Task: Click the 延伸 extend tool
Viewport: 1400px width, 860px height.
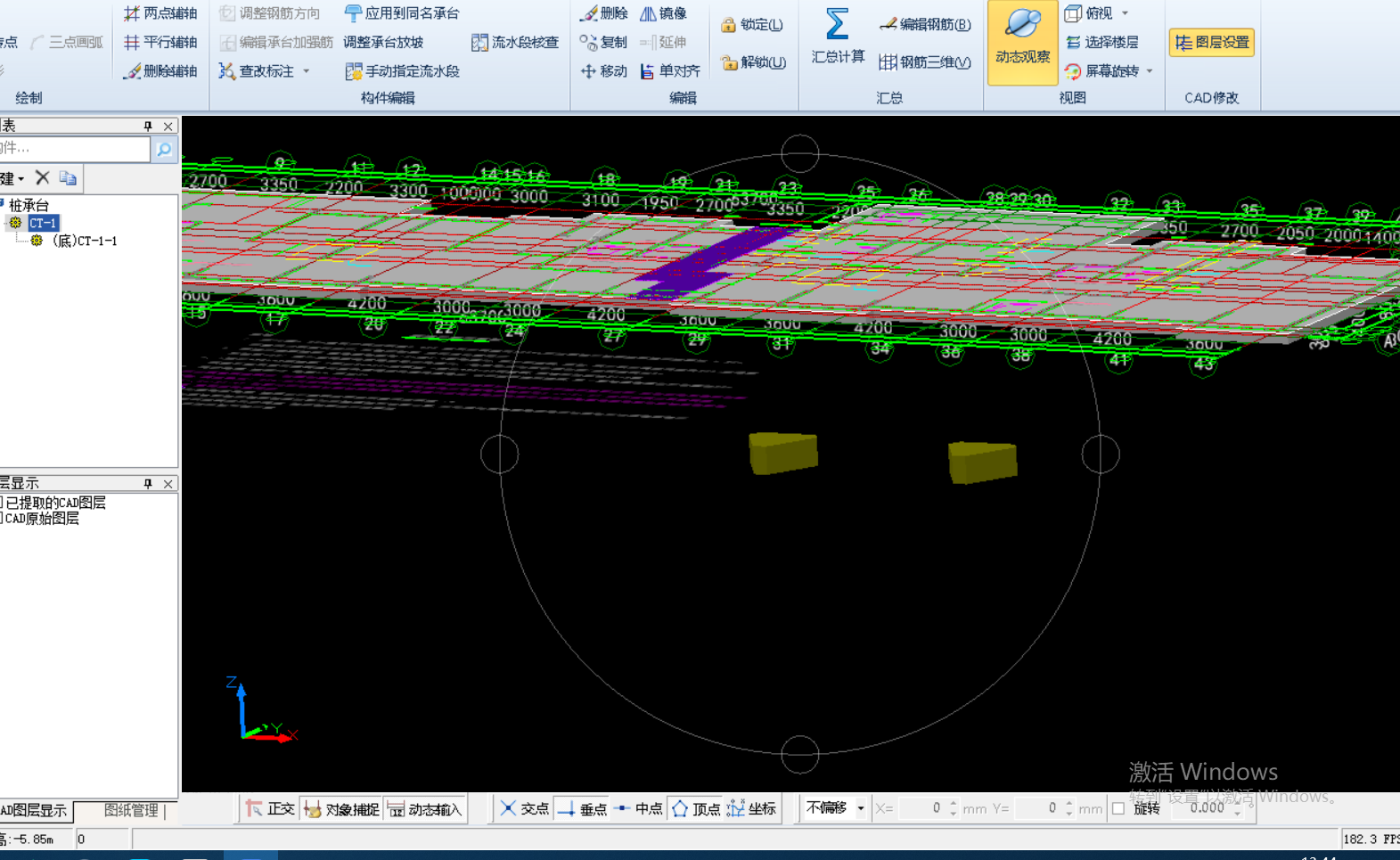Action: coord(664,42)
